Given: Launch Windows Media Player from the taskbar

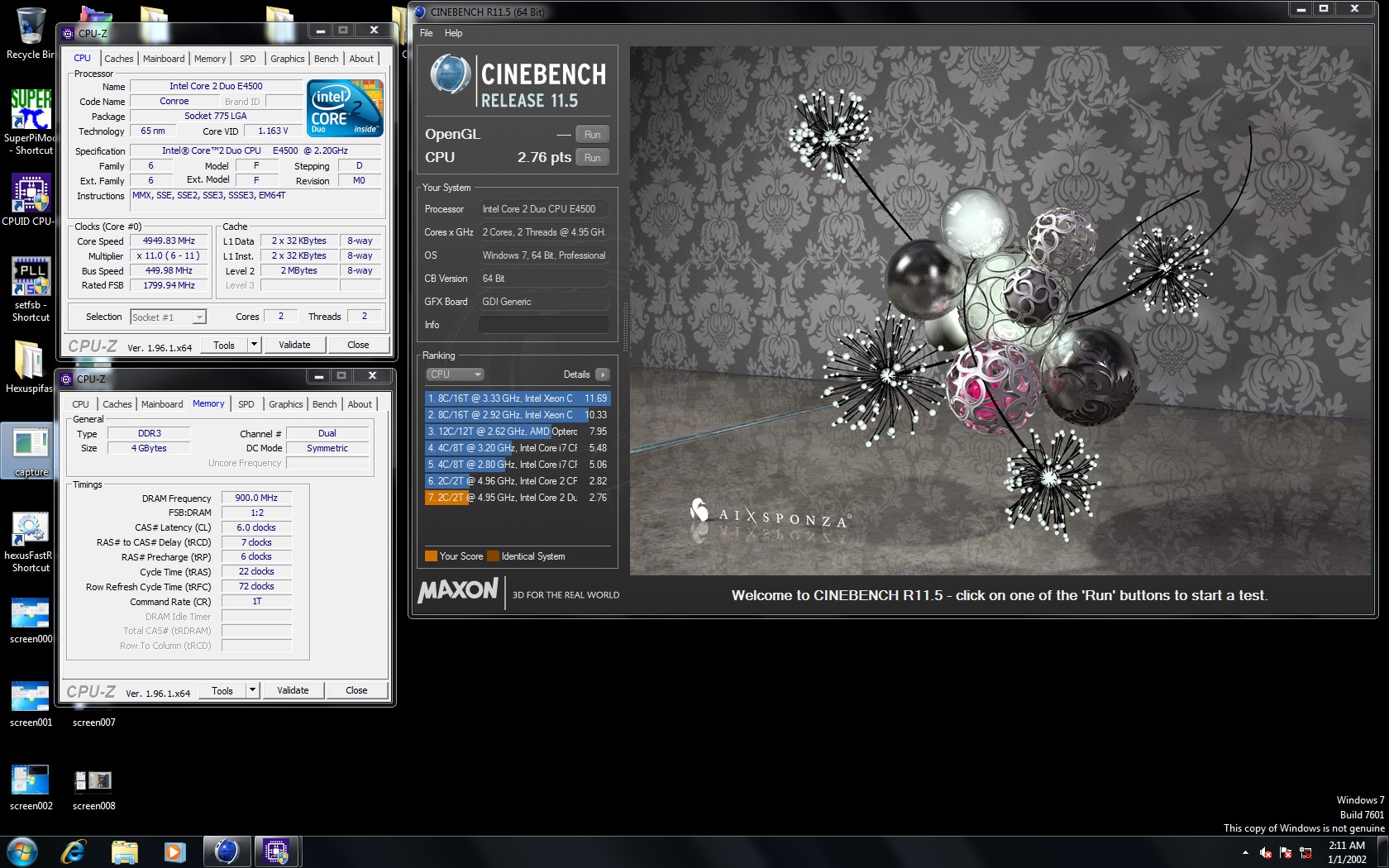Looking at the screenshot, I should 174,851.
